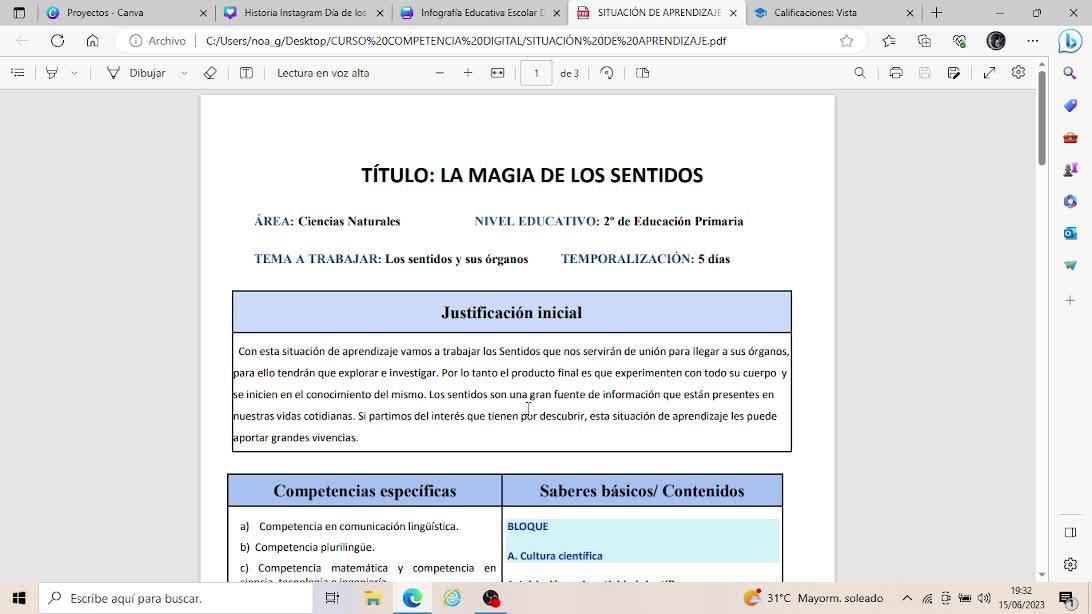The image size is (1092, 614).
Task: Open the table of contents panel
Action: (x=17, y=73)
